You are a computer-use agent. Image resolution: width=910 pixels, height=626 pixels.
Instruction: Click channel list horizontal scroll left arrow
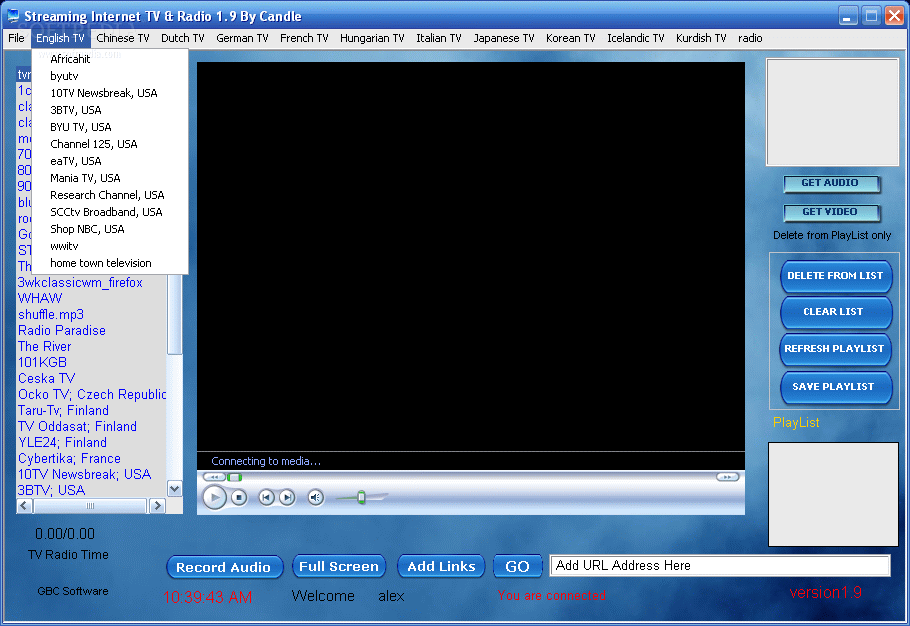click(x=24, y=506)
